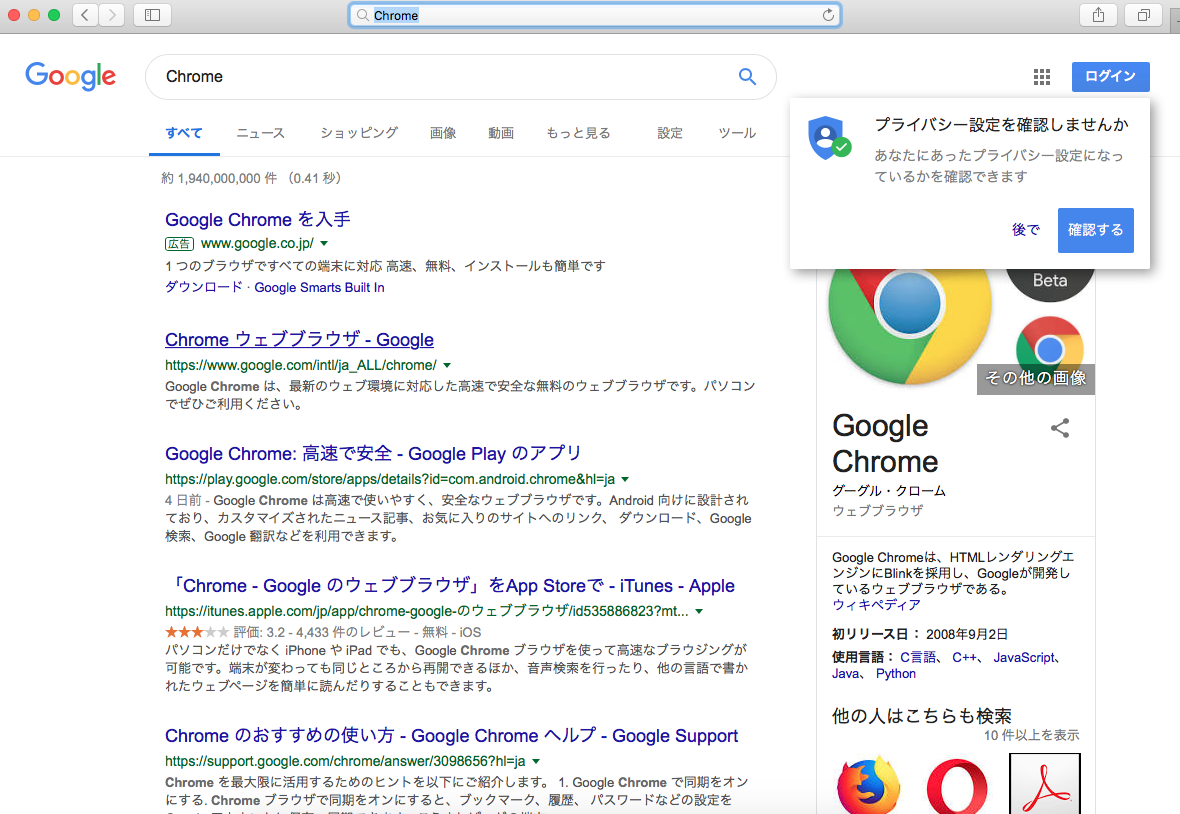Open the Chrome ウェブブラウザ - Google link
The width and height of the screenshot is (1180, 814).
299,340
